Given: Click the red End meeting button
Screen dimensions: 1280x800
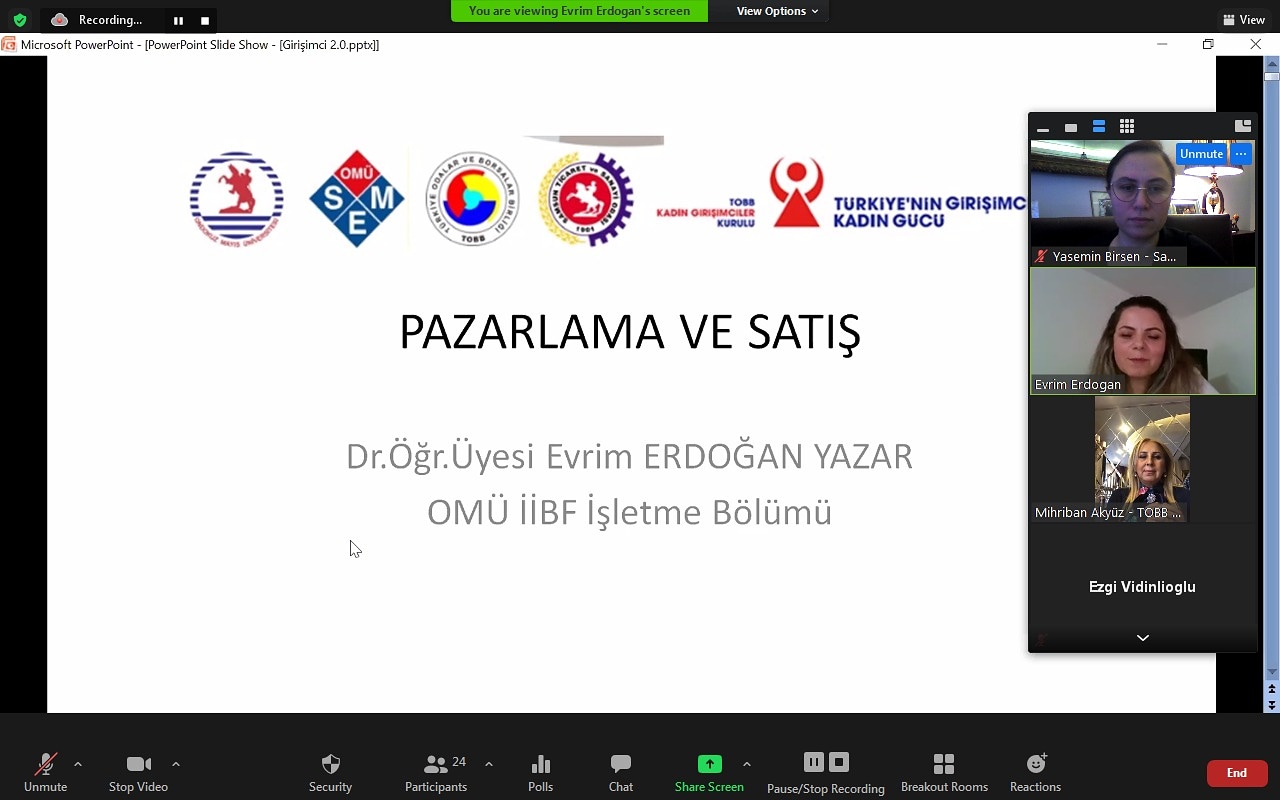Looking at the screenshot, I should (x=1236, y=773).
